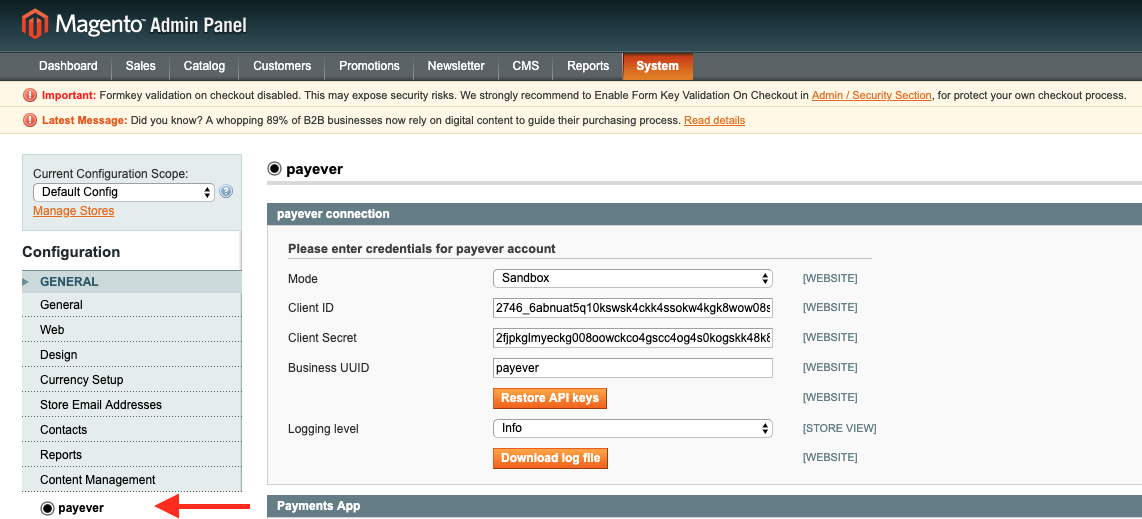Click the Restore API keys button

click(x=550, y=398)
